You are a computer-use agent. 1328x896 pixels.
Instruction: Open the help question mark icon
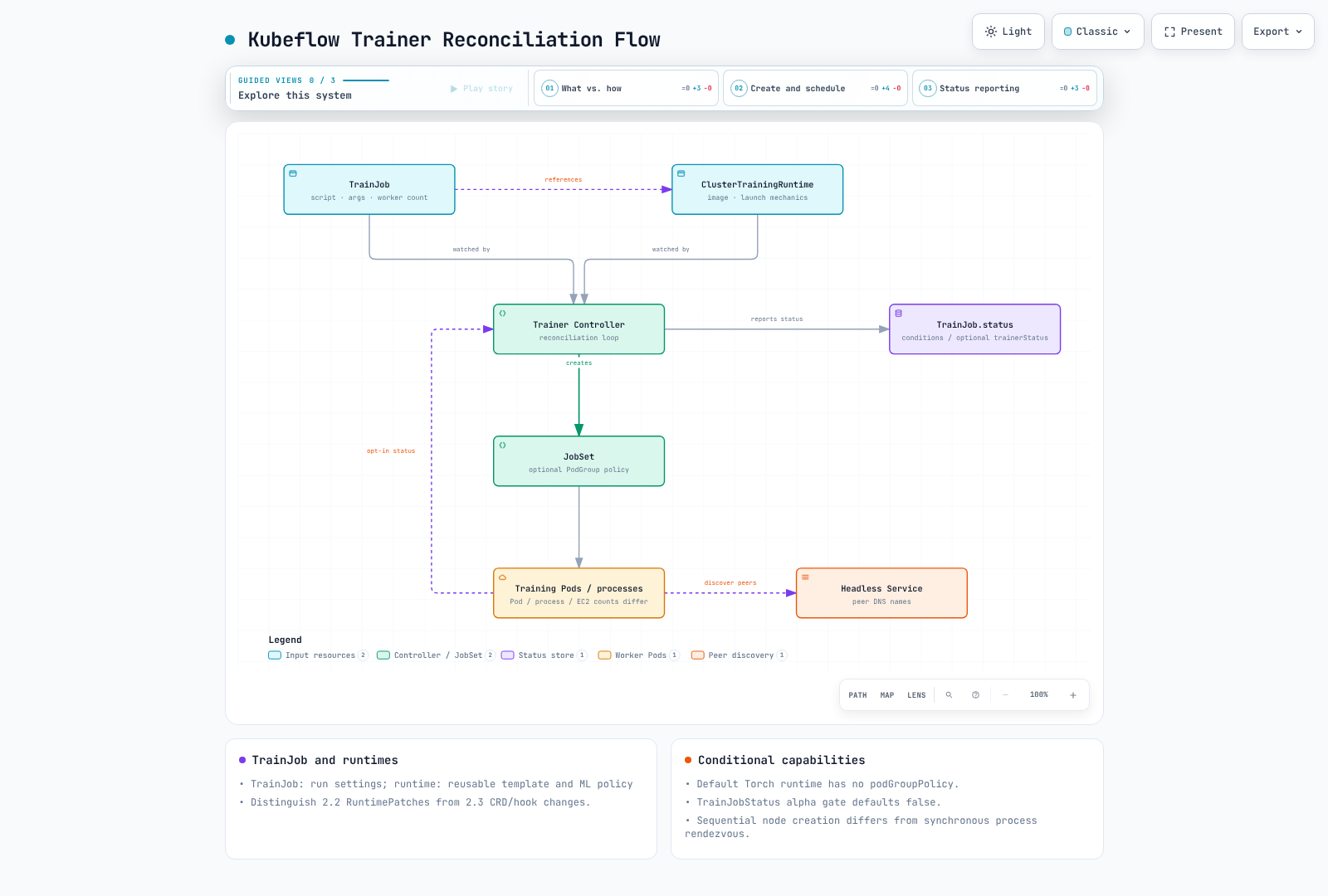pyautogui.click(x=975, y=695)
